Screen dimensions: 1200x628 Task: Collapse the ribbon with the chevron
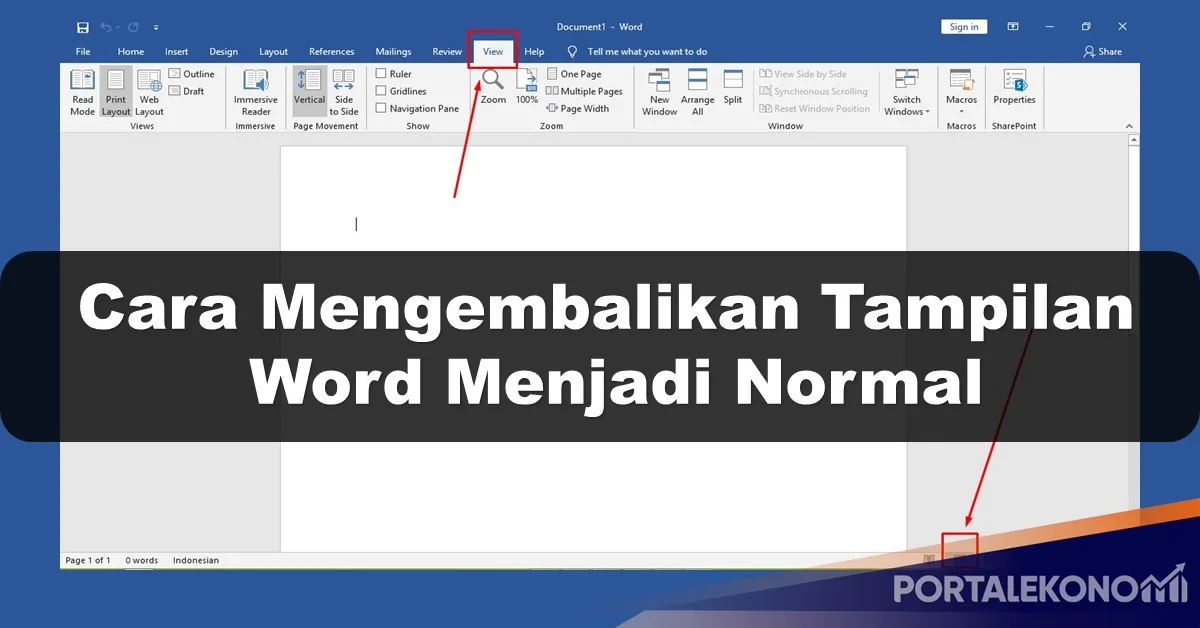(1130, 126)
